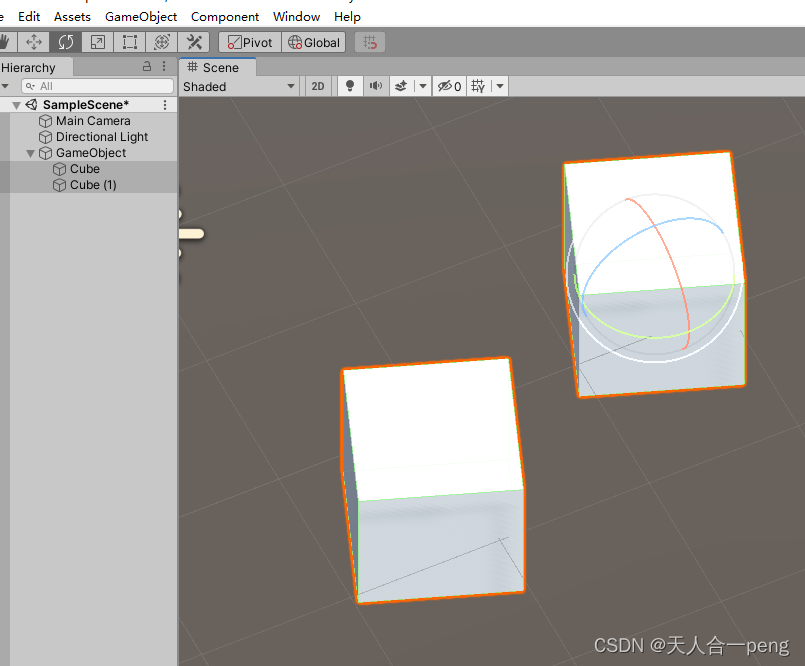Toggle 2D view mode

pyautogui.click(x=317, y=86)
